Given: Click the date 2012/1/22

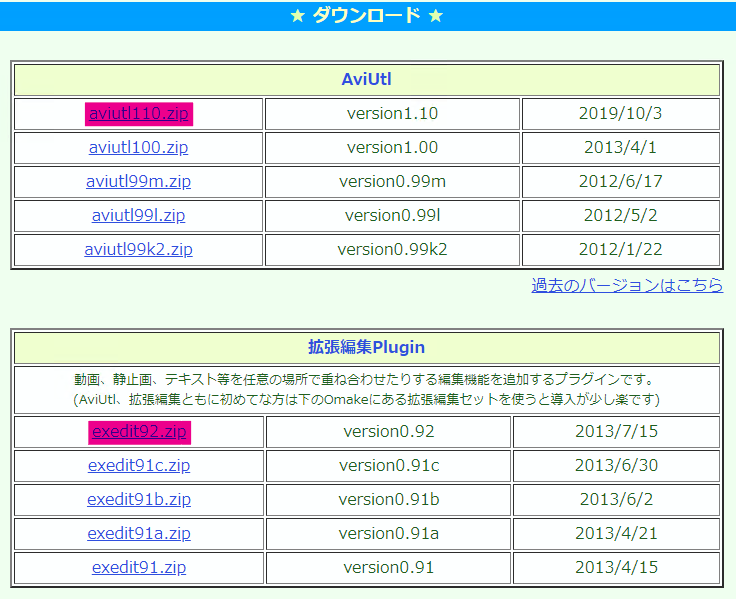Looking at the screenshot, I should 621,249.
